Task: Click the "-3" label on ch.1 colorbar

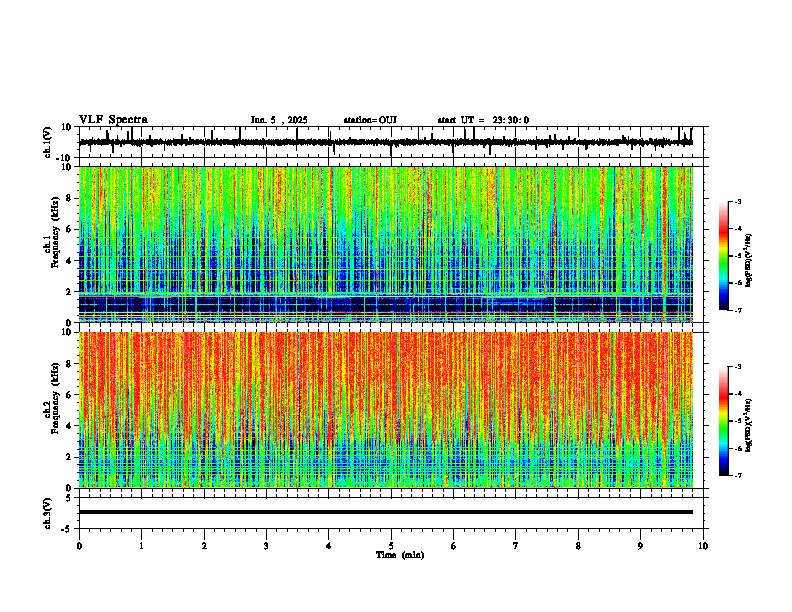Action: click(738, 202)
